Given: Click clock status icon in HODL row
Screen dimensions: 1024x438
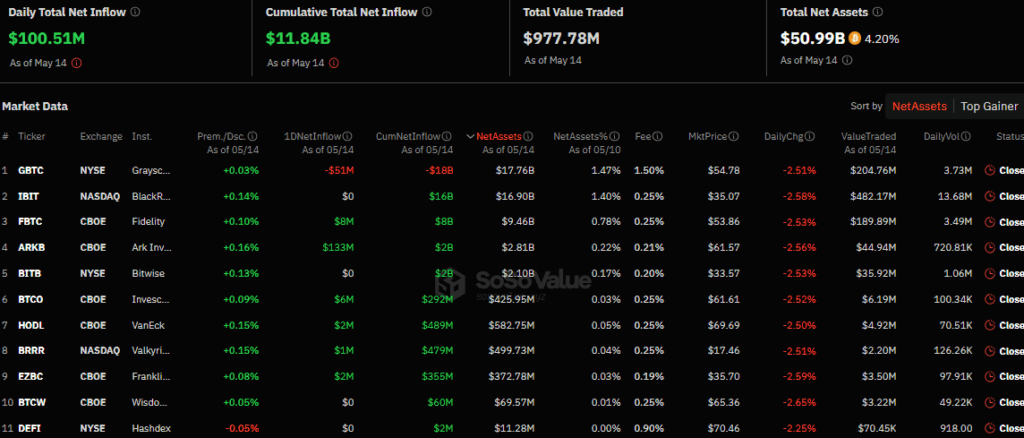Looking at the screenshot, I should [x=990, y=325].
